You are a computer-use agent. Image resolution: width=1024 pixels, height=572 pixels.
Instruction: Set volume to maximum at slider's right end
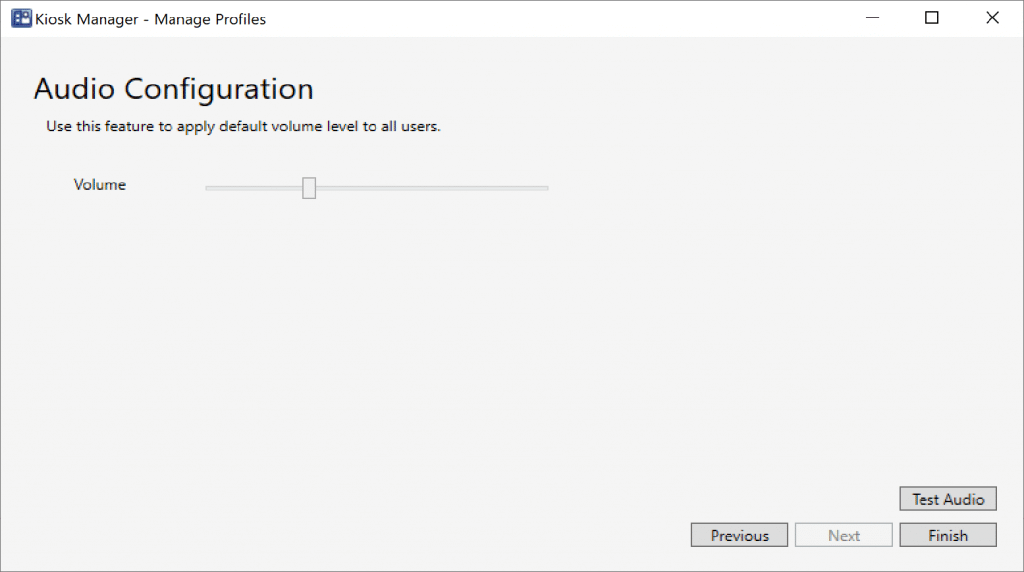pos(546,188)
